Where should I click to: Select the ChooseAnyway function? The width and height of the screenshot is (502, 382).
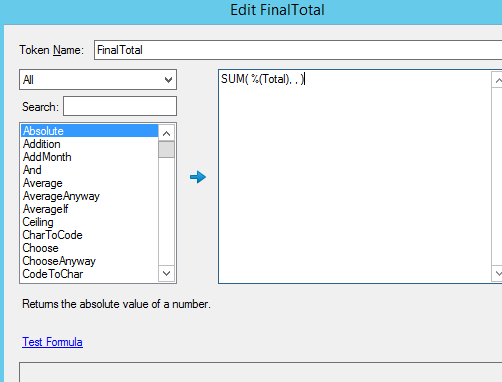[89, 261]
